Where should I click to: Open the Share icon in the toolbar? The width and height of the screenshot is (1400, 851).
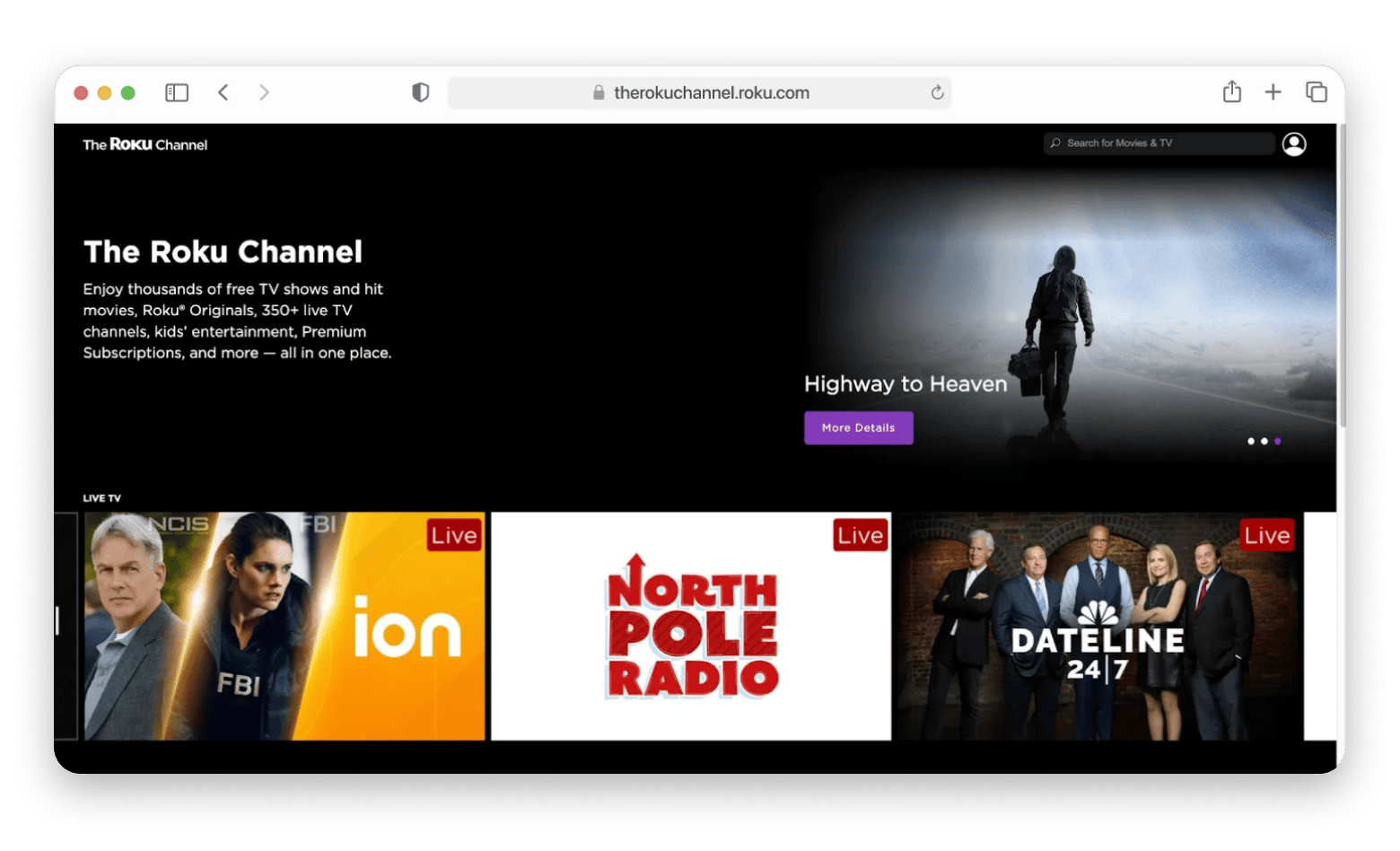click(x=1232, y=92)
